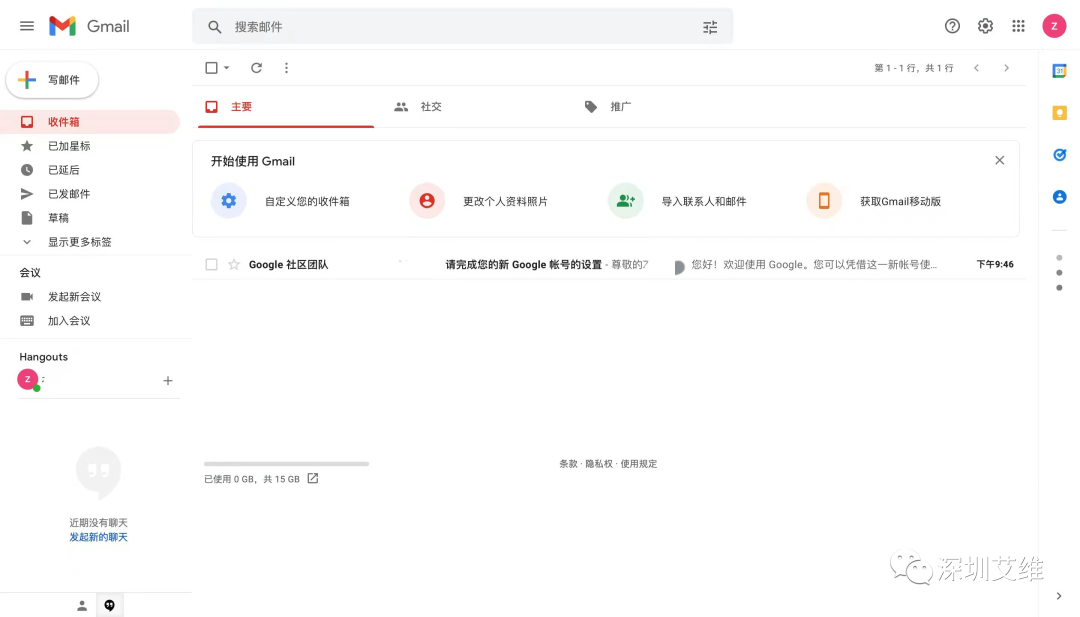The width and height of the screenshot is (1080, 617).
Task: Refresh the inbox
Action: pos(256,67)
